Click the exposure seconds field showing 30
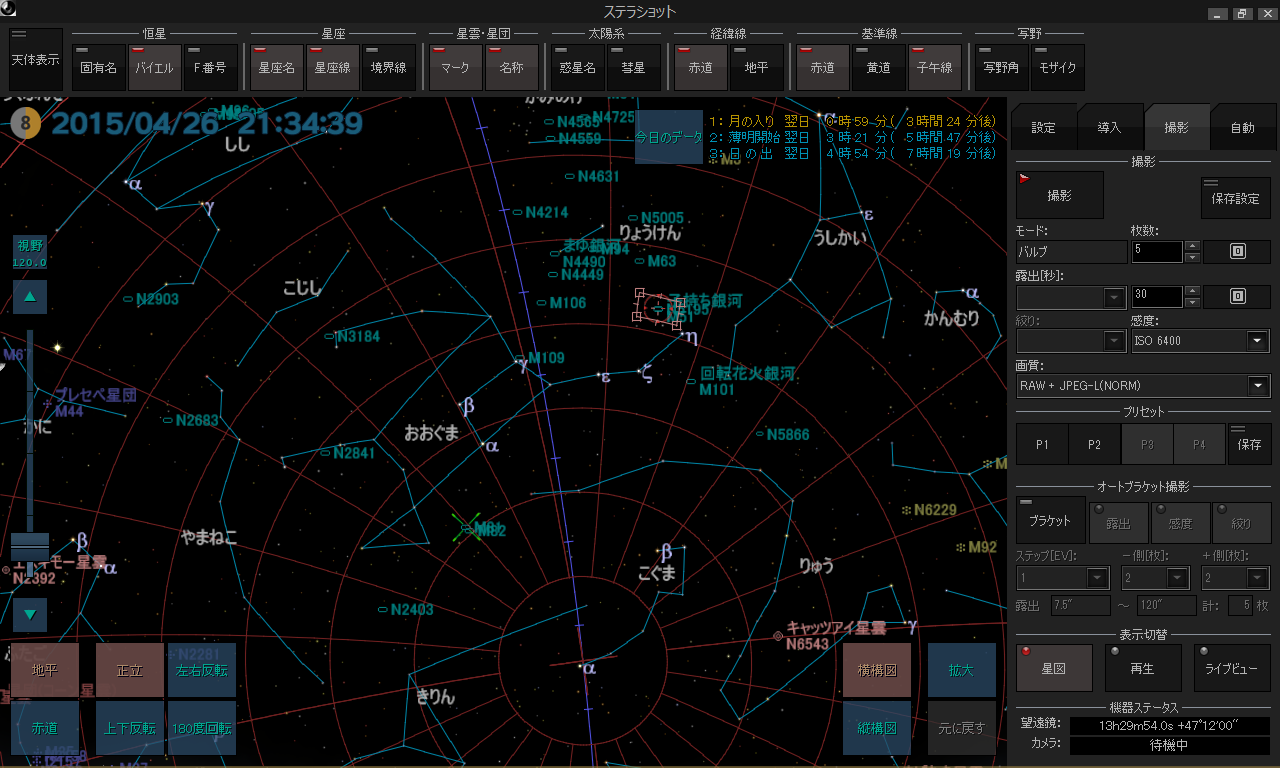Screen dimensions: 1280x768 tap(1156, 297)
